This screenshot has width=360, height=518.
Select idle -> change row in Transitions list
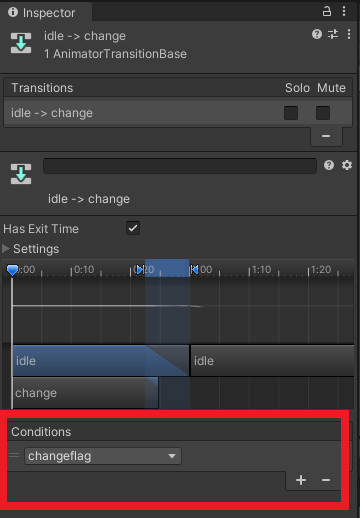point(178,113)
